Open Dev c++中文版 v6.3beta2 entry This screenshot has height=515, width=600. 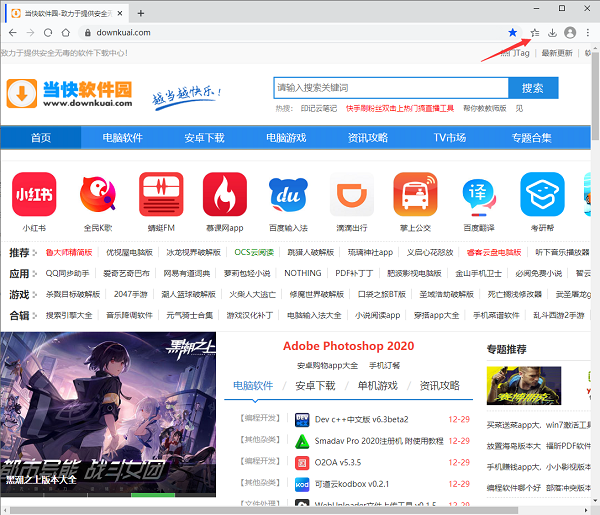coord(361,419)
